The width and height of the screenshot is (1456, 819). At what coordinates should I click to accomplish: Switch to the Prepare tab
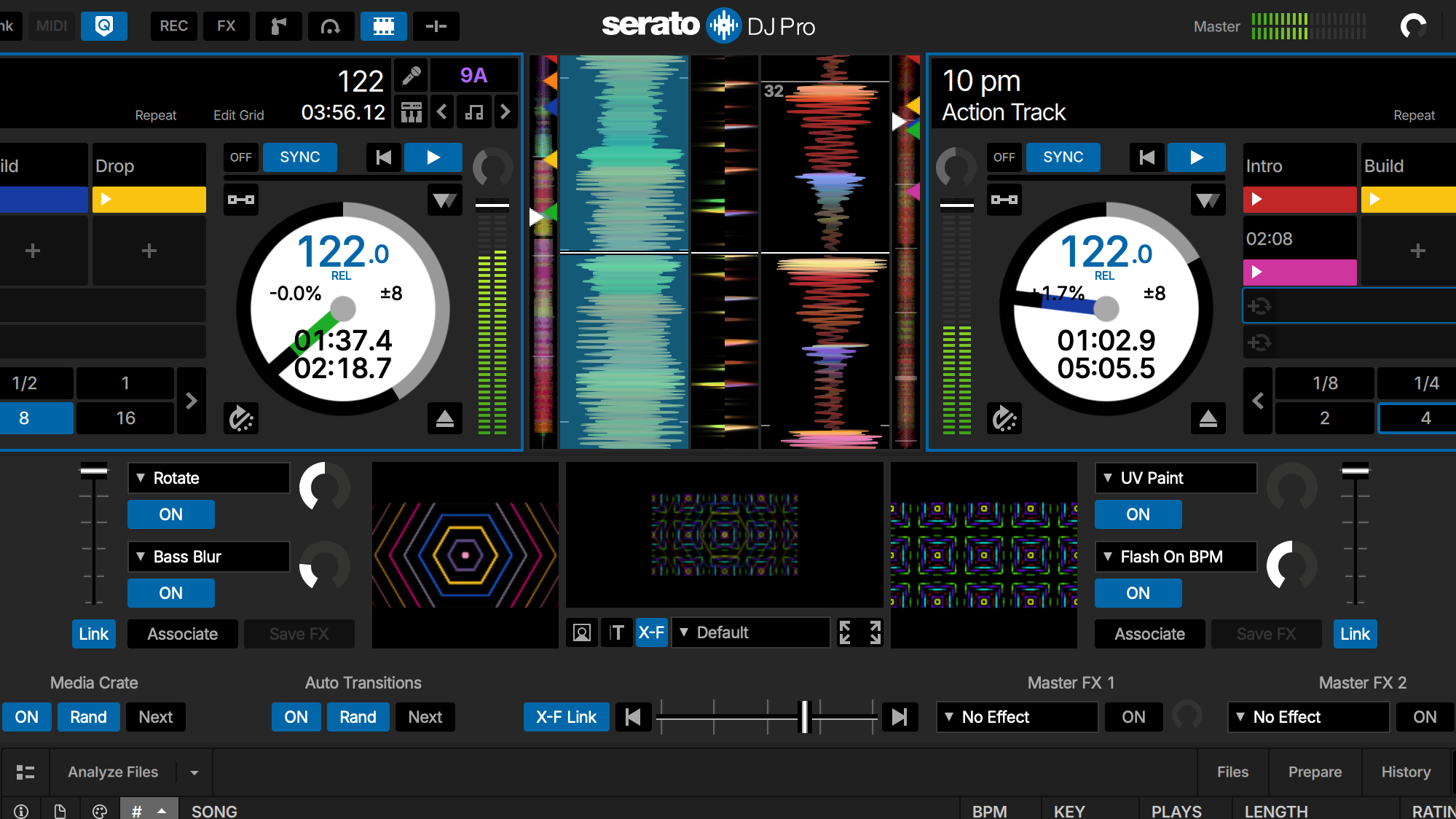[1315, 772]
